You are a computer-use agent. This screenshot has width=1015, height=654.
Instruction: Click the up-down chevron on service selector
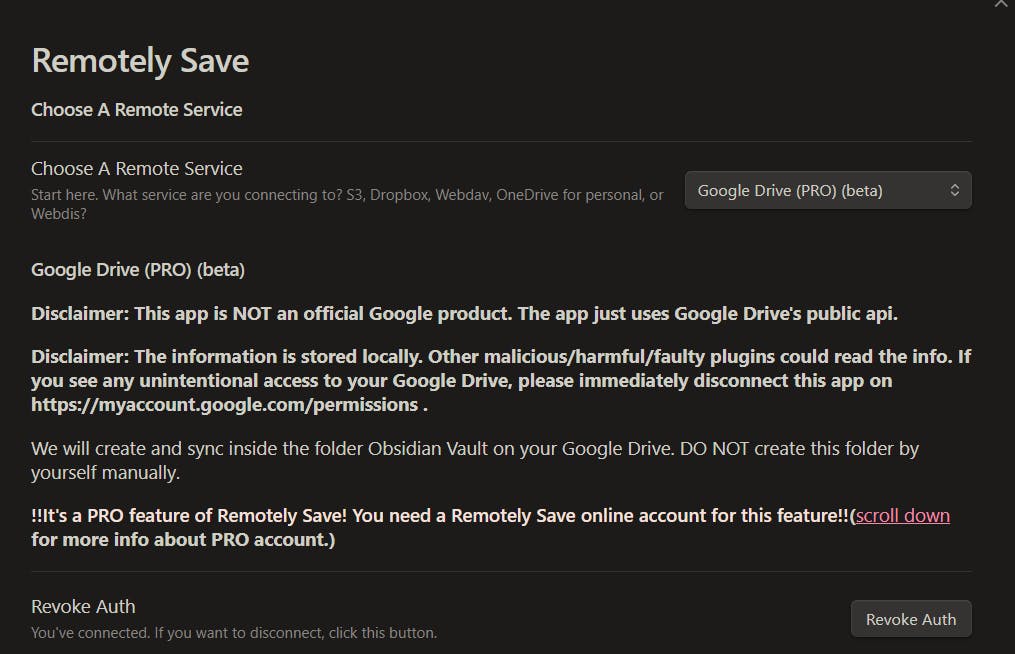point(955,190)
